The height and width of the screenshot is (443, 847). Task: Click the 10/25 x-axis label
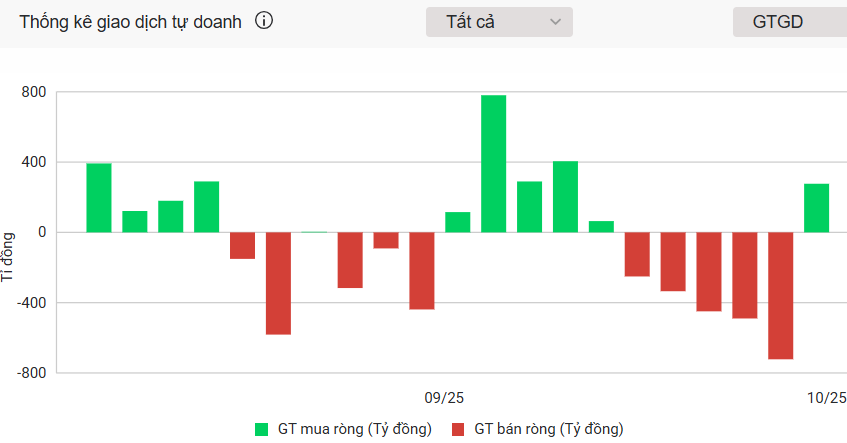(x=826, y=398)
